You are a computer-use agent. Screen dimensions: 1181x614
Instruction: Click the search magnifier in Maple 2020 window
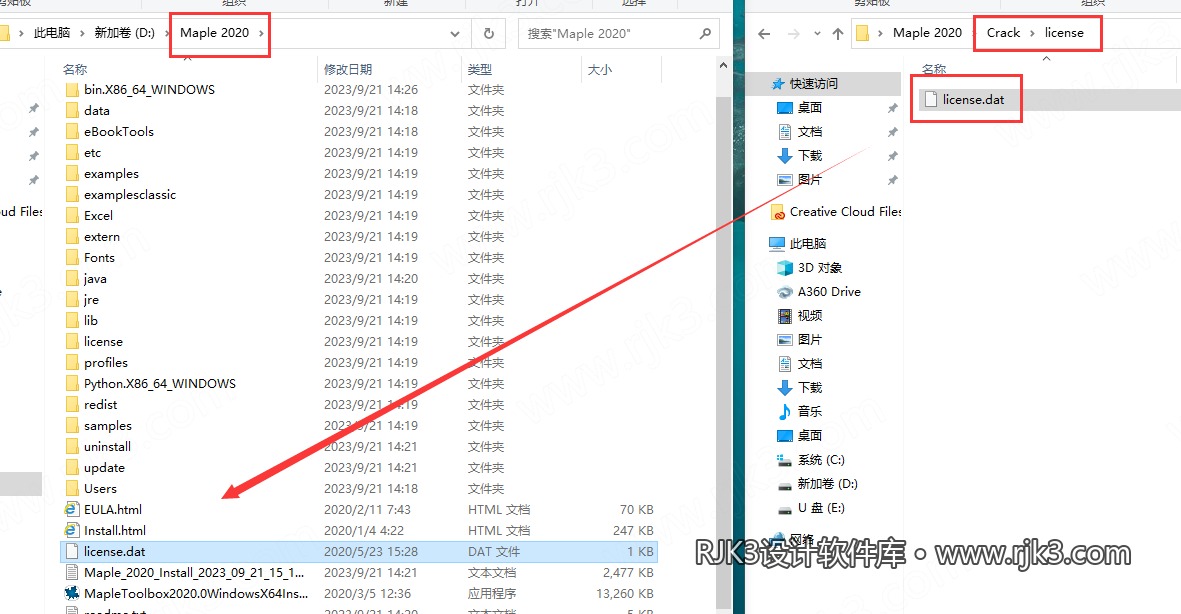pos(705,34)
